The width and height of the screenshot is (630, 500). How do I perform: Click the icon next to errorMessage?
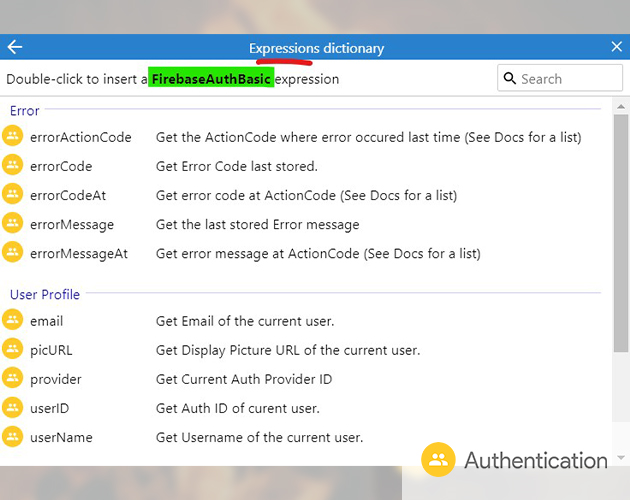[13, 224]
